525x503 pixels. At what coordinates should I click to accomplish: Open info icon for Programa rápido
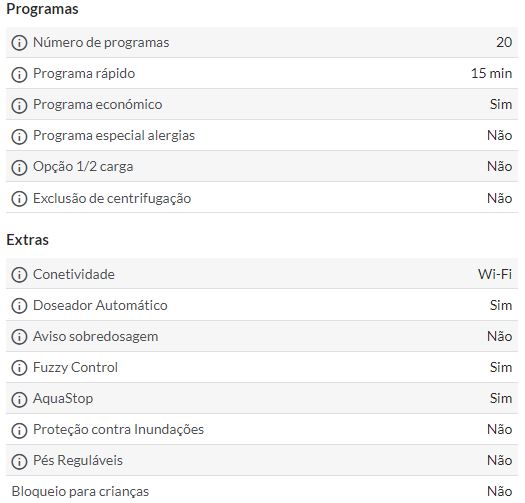click(19, 74)
